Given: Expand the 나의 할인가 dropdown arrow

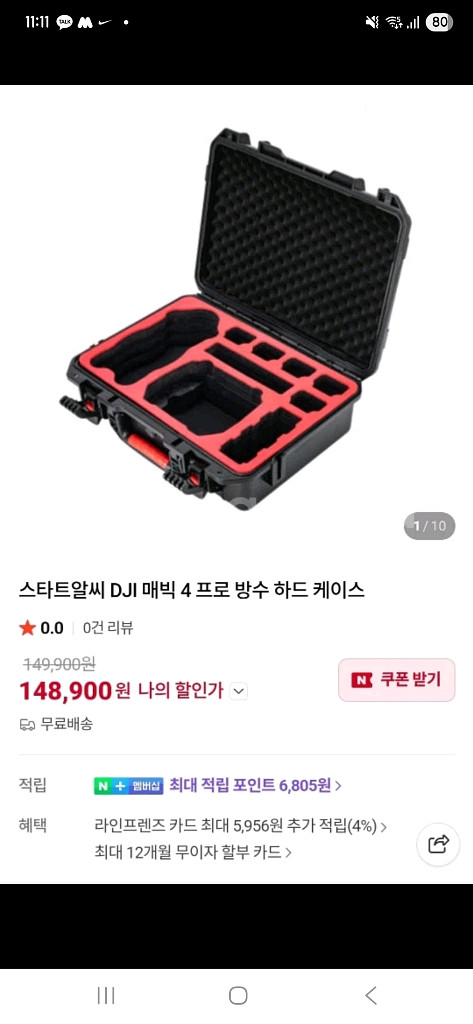Looking at the screenshot, I should click(239, 691).
